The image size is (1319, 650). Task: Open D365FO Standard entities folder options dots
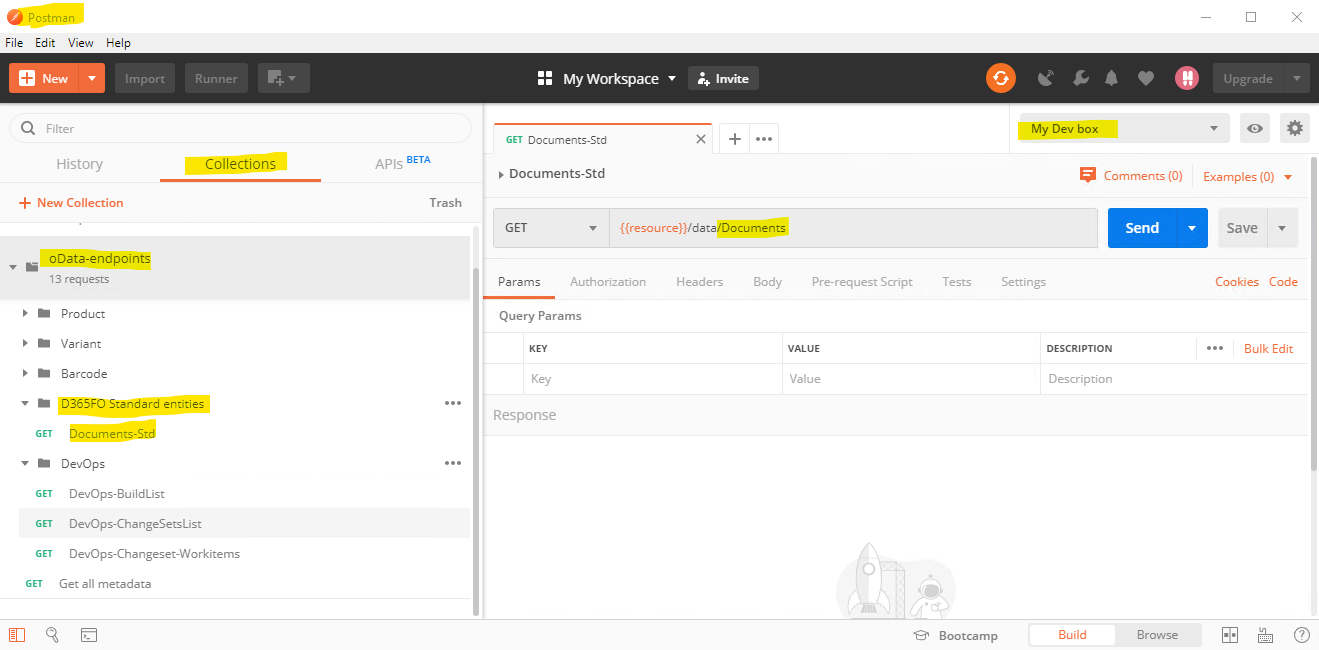[453, 403]
